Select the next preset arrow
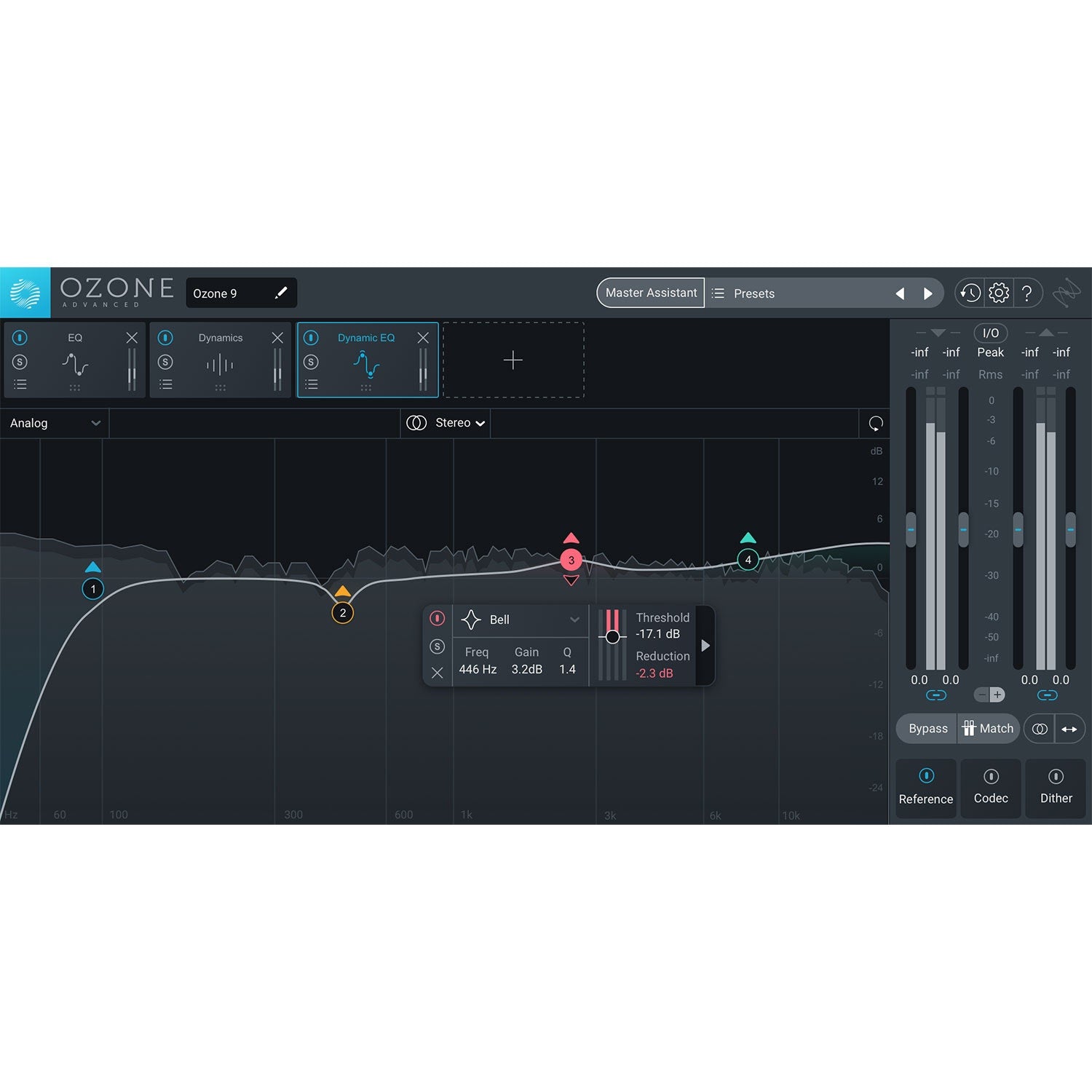Viewport: 1092px width, 1092px height. (x=927, y=293)
